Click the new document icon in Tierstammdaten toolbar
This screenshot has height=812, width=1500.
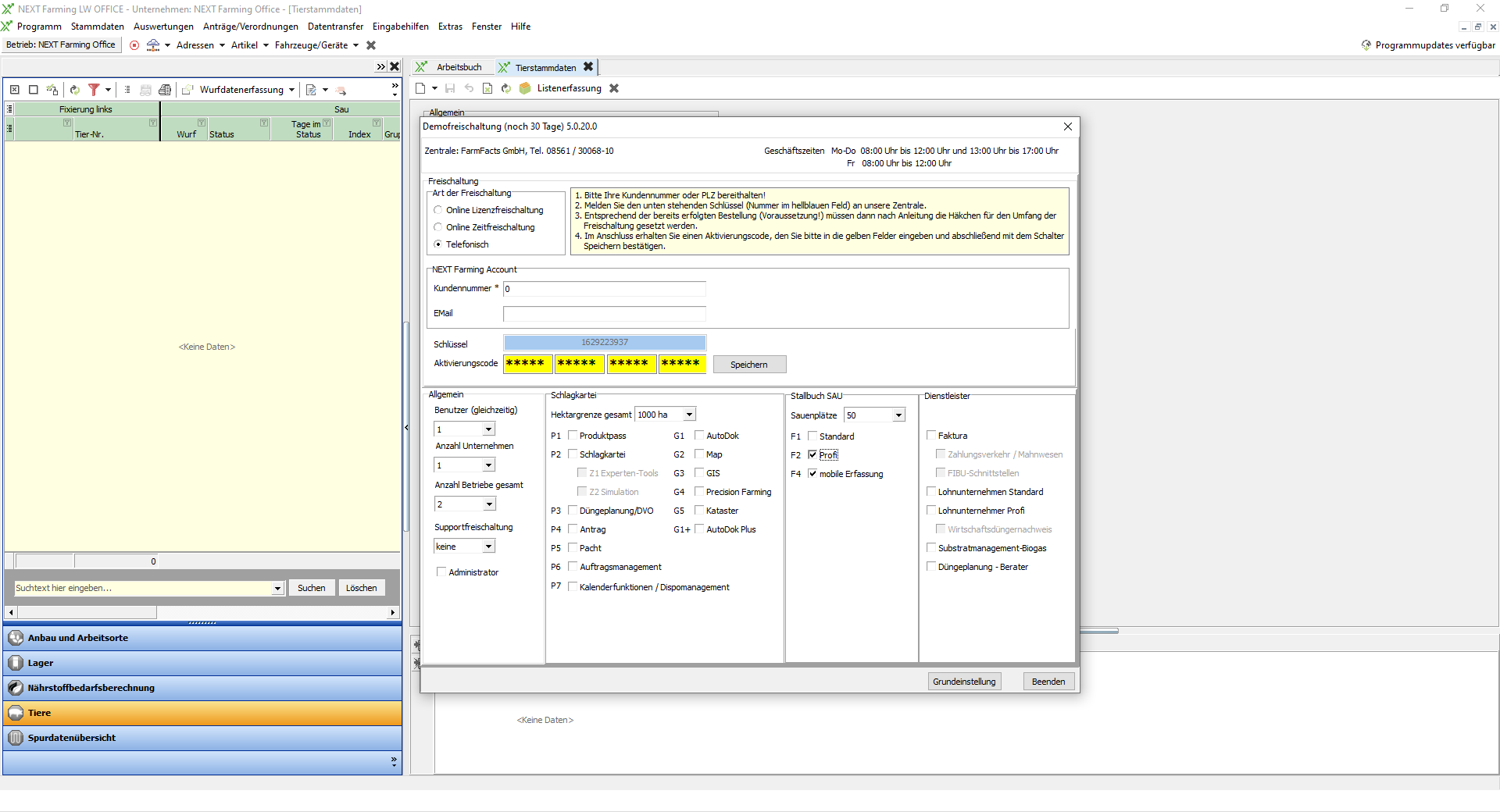[421, 88]
